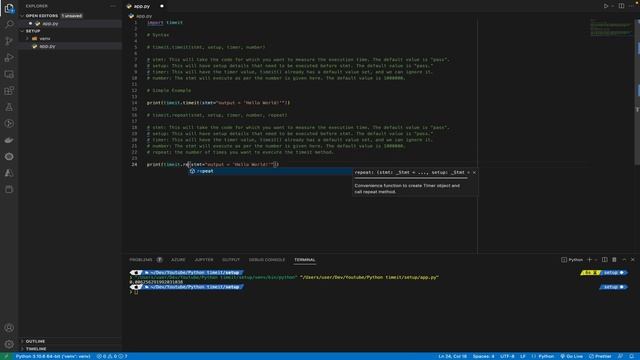
Task: Switch to the Output panel tab
Action: click(x=231, y=260)
